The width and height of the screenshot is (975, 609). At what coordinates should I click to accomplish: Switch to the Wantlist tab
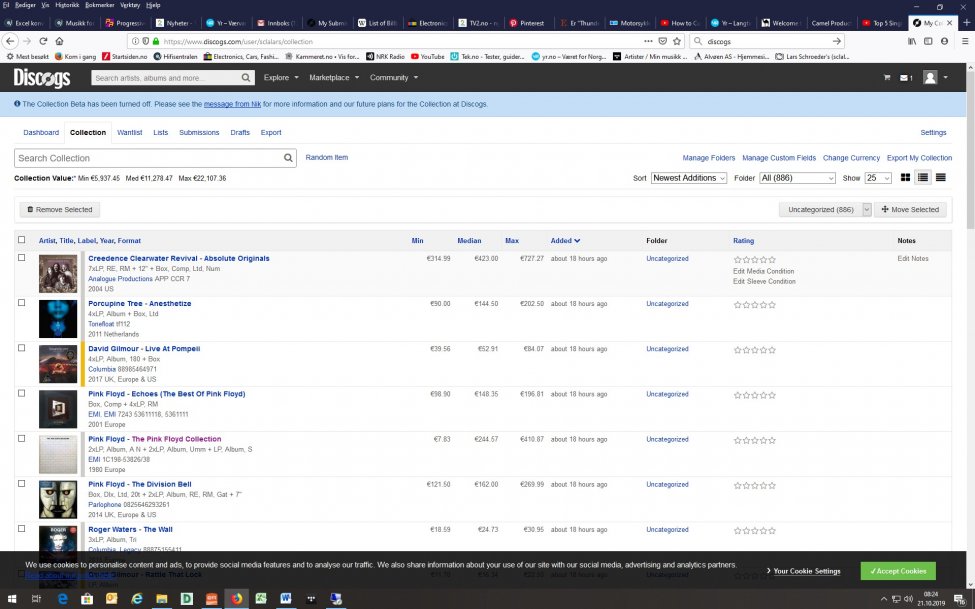pos(130,132)
